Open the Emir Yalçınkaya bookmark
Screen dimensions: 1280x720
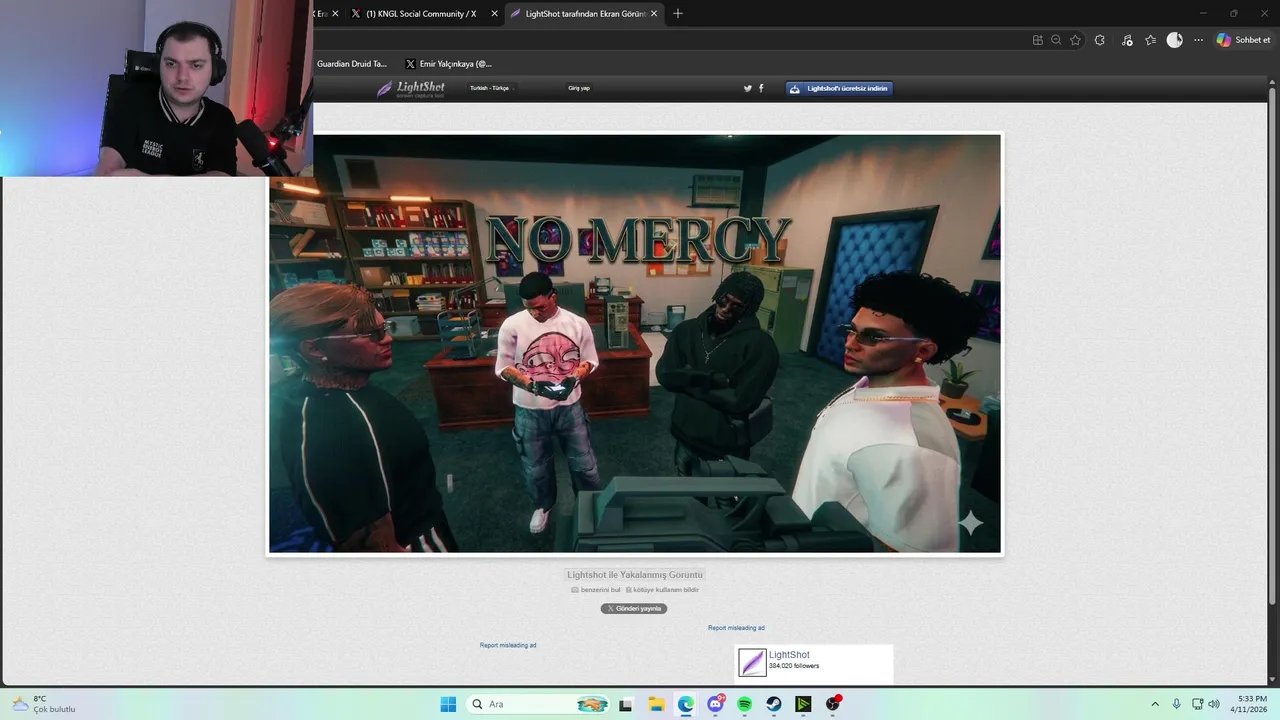449,64
